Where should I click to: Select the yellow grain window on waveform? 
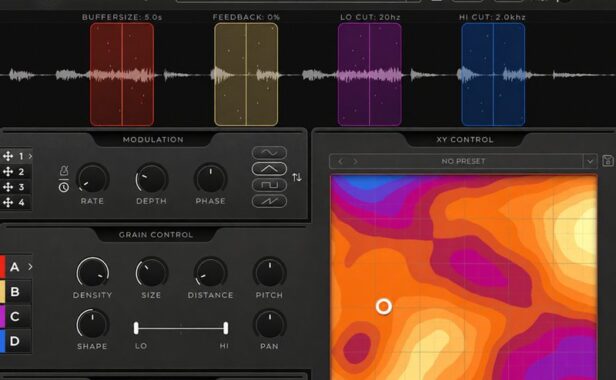point(246,74)
